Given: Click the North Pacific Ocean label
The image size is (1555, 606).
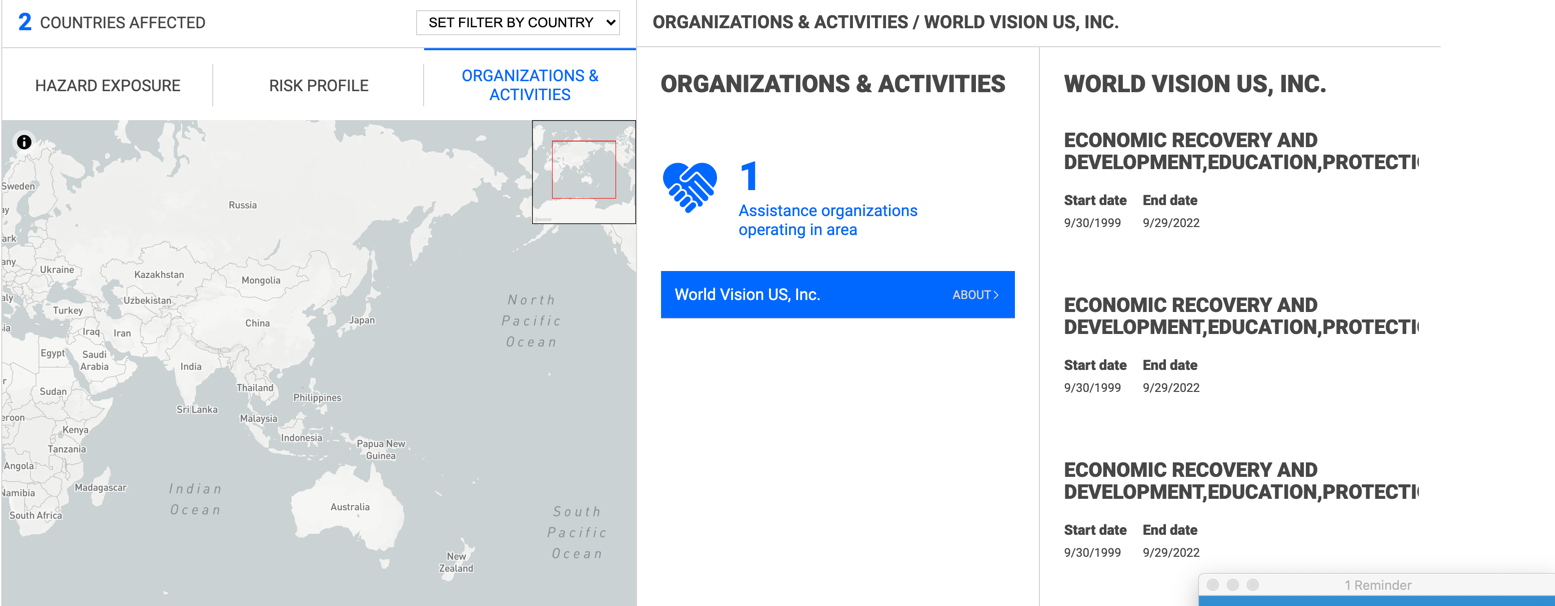Looking at the screenshot, I should [531, 321].
